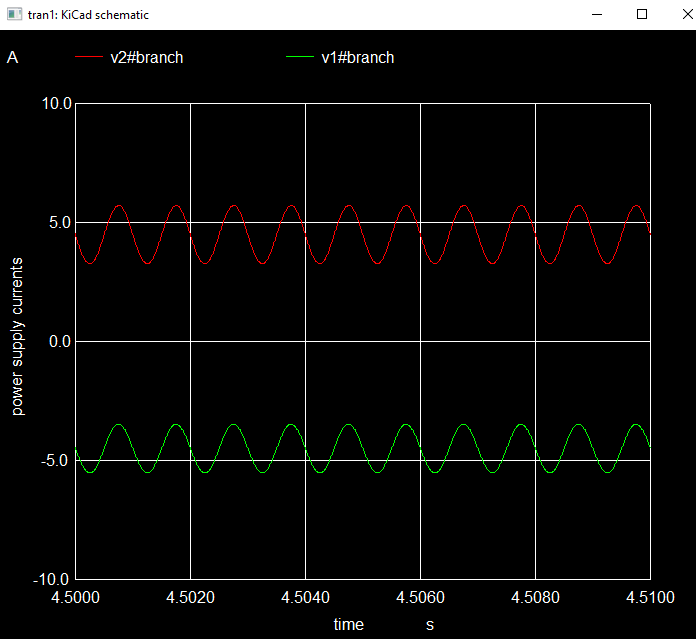
Task: Click the 's' unit label
Action: [430, 625]
